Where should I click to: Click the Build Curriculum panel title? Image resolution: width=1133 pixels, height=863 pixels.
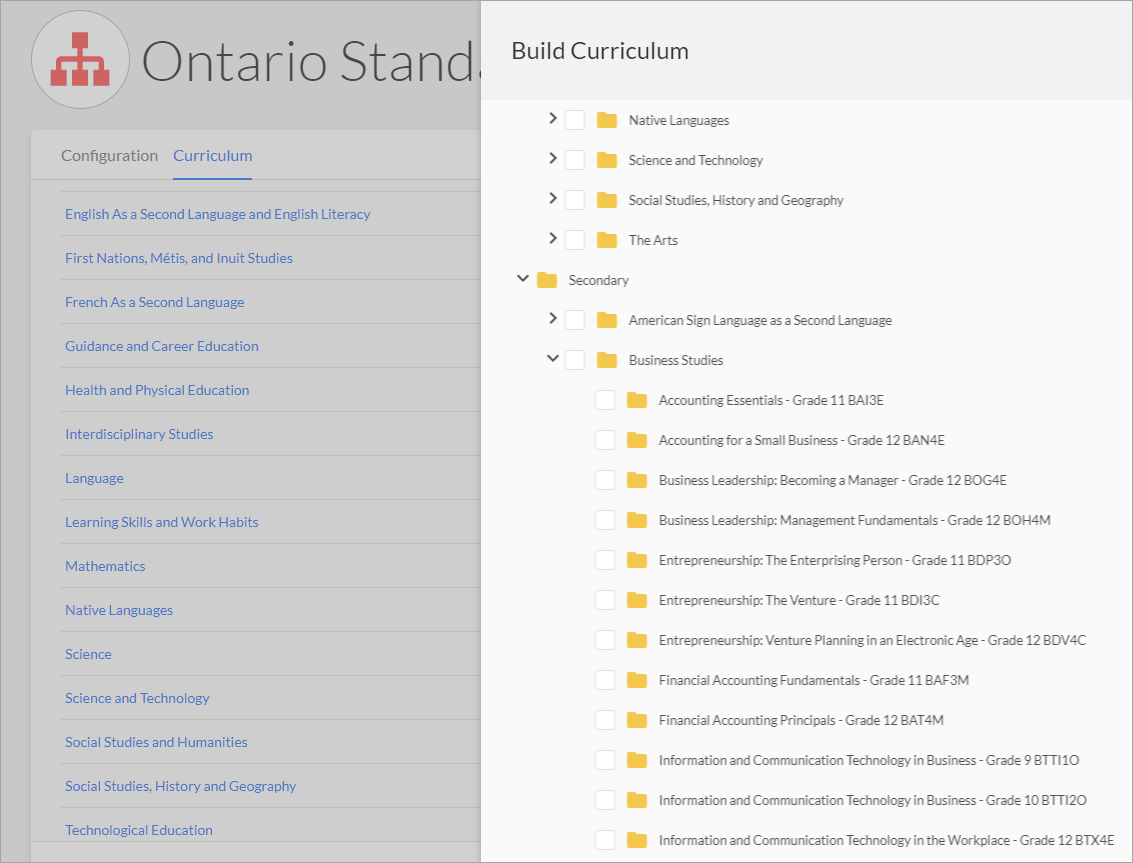tap(600, 51)
